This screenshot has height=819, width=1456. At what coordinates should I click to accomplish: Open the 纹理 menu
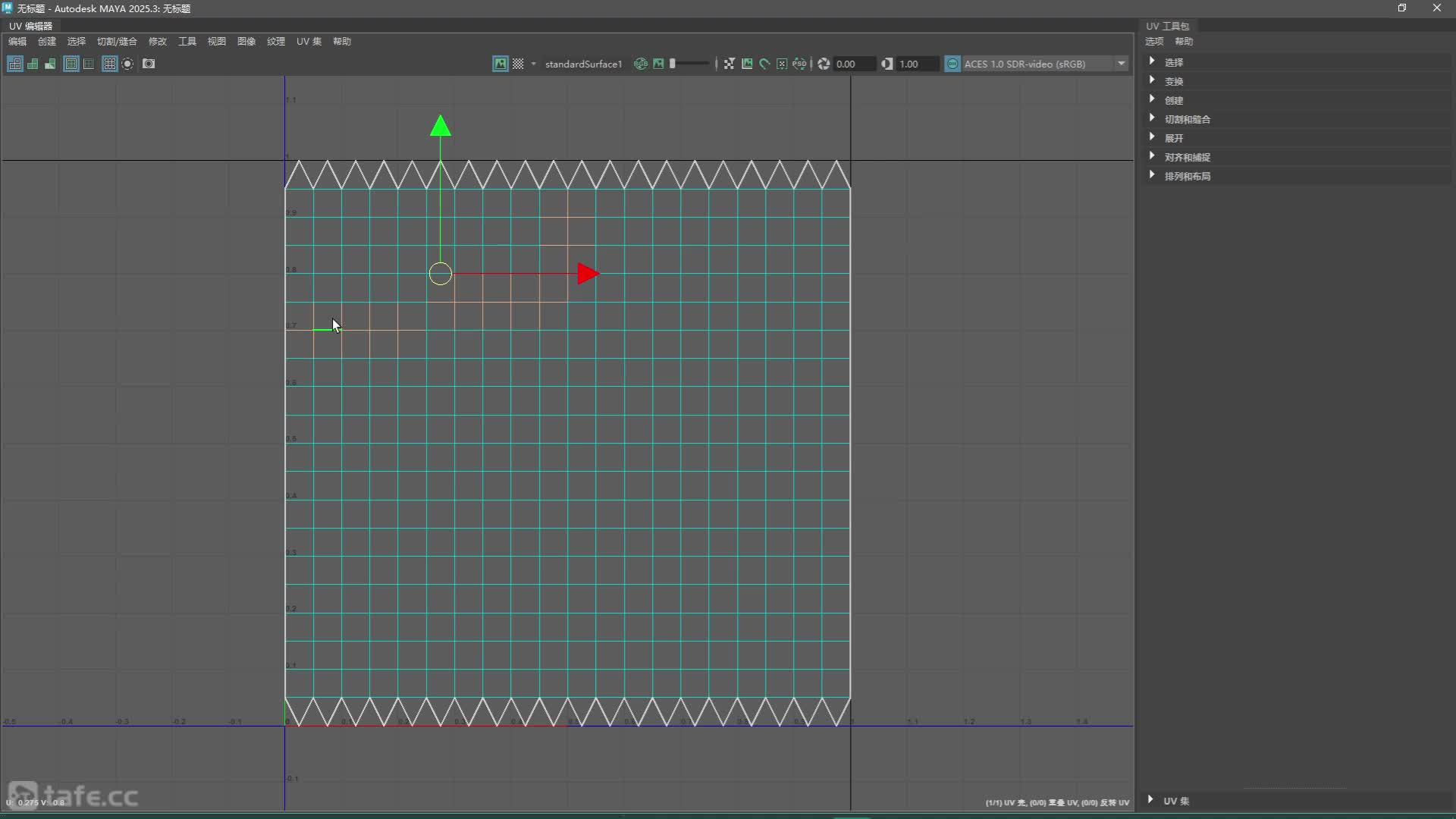click(275, 41)
